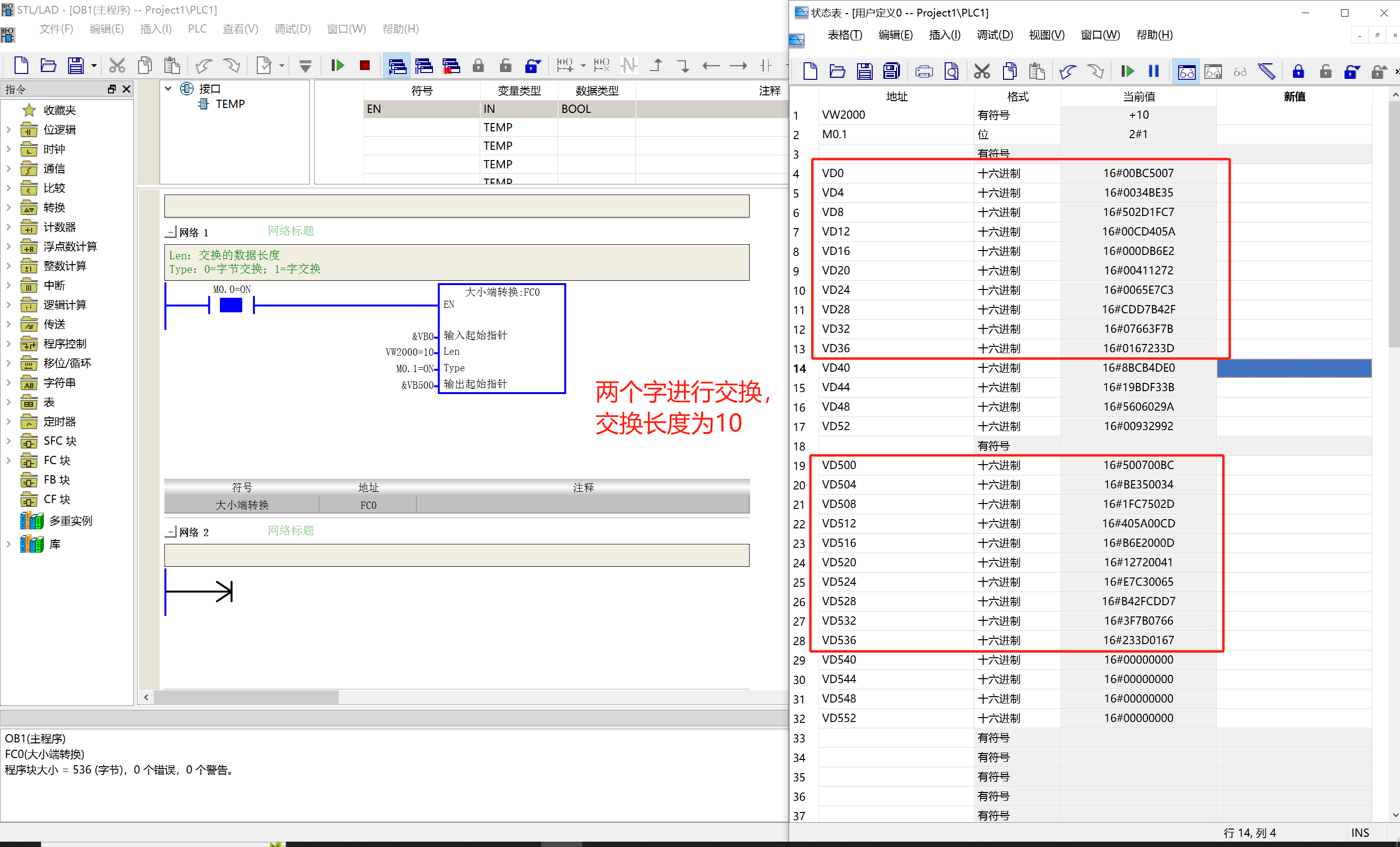Toggle chart status glasses-window icon
Viewport: 1400px width, 847px height.
[1186, 72]
